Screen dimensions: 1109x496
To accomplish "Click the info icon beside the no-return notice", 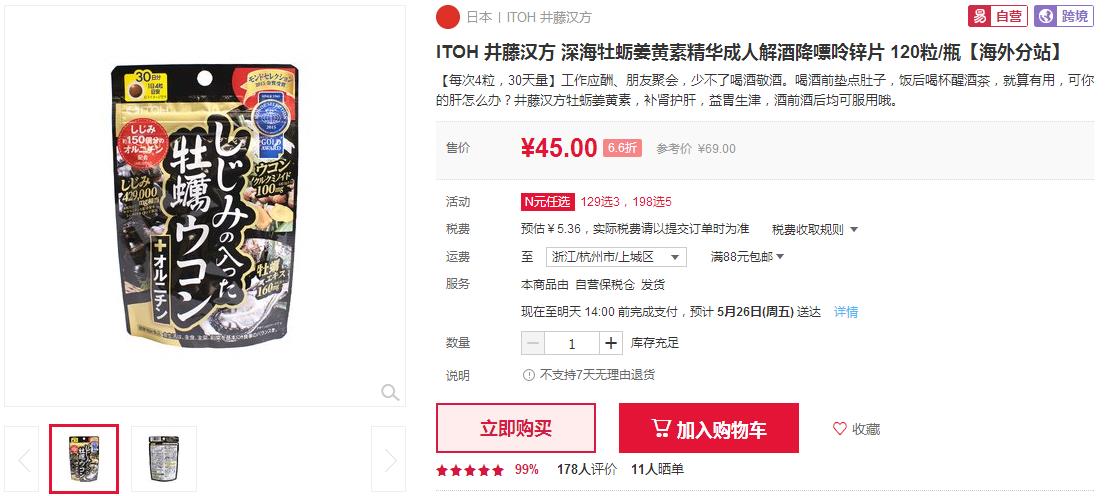I will 528,375.
